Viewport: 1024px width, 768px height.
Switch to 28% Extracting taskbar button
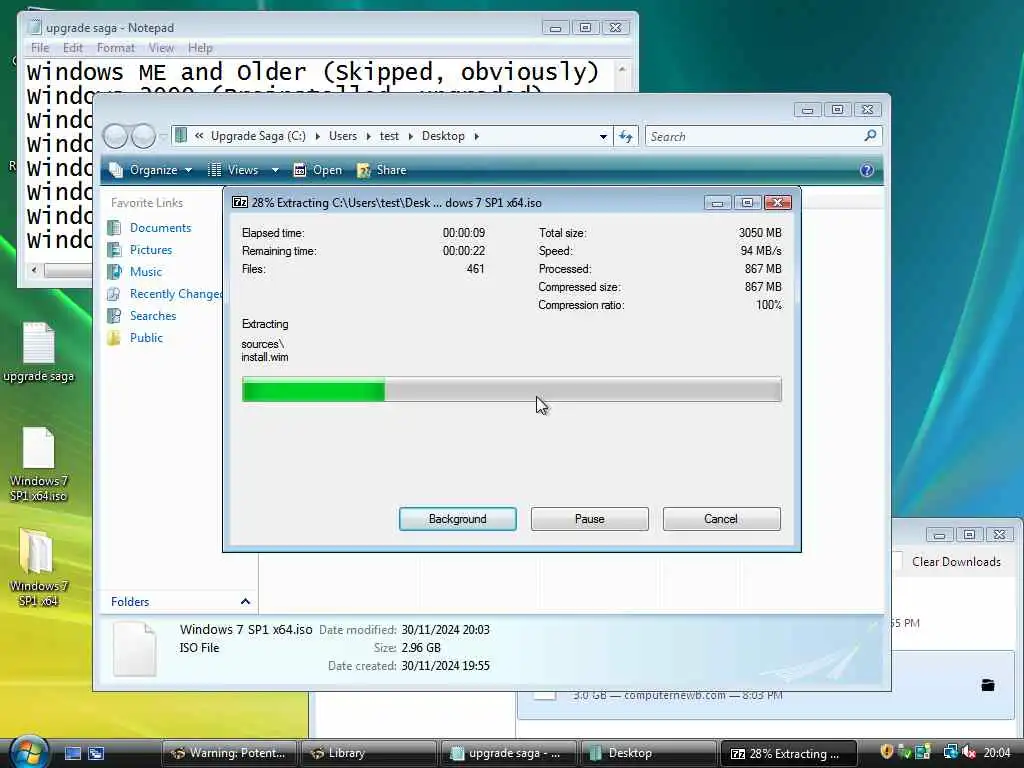788,754
